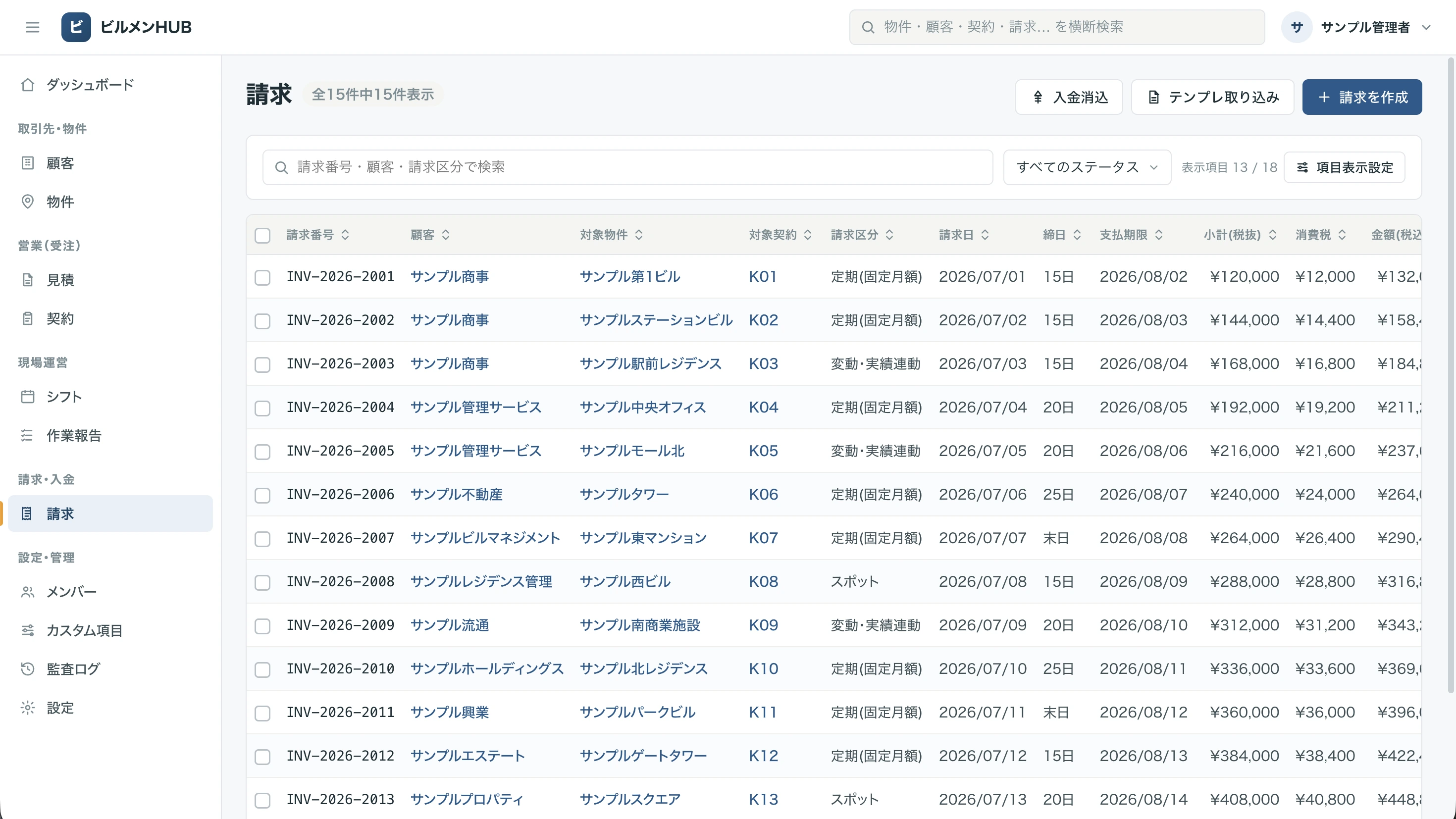The height and width of the screenshot is (819, 1456).
Task: Check the INV-2026-2003 row checkbox
Action: pos(262,364)
